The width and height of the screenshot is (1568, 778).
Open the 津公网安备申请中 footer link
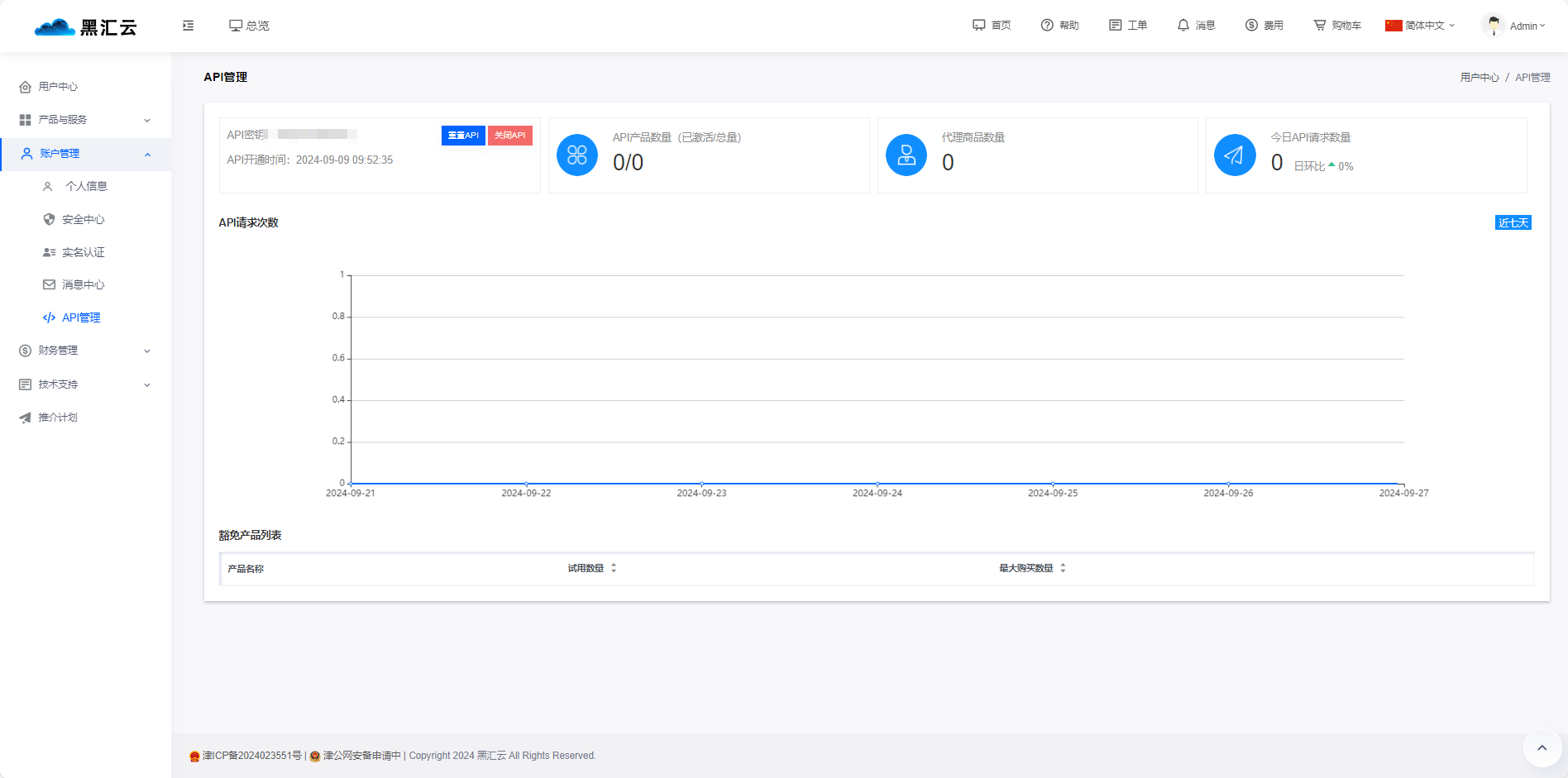tap(361, 756)
